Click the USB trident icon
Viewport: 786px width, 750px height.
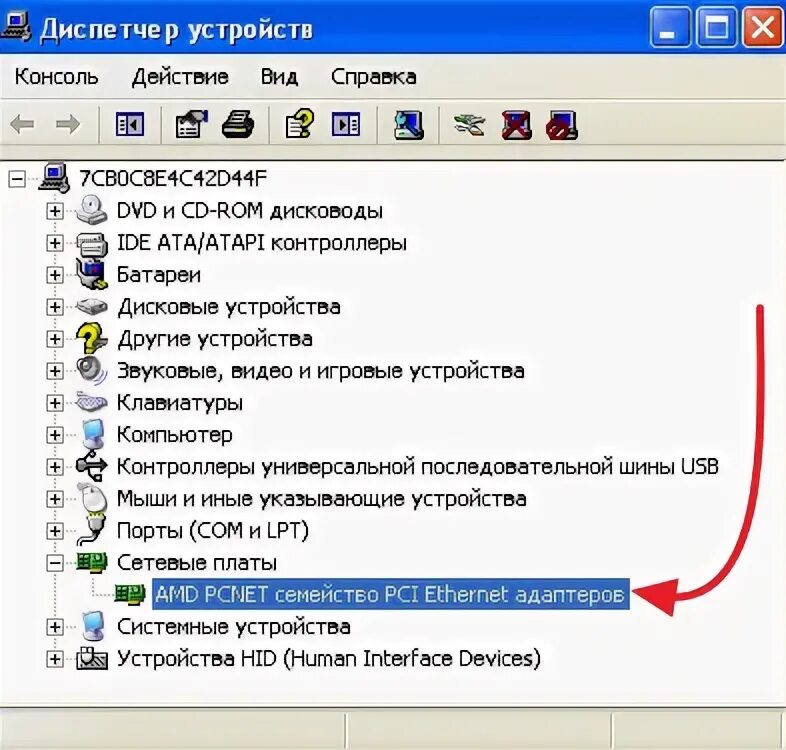coord(92,466)
